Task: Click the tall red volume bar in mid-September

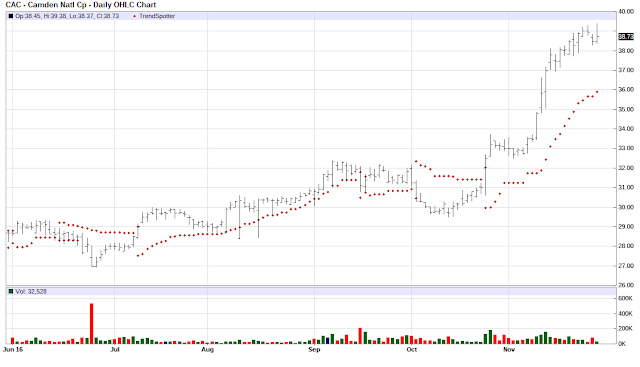Action: [360, 336]
